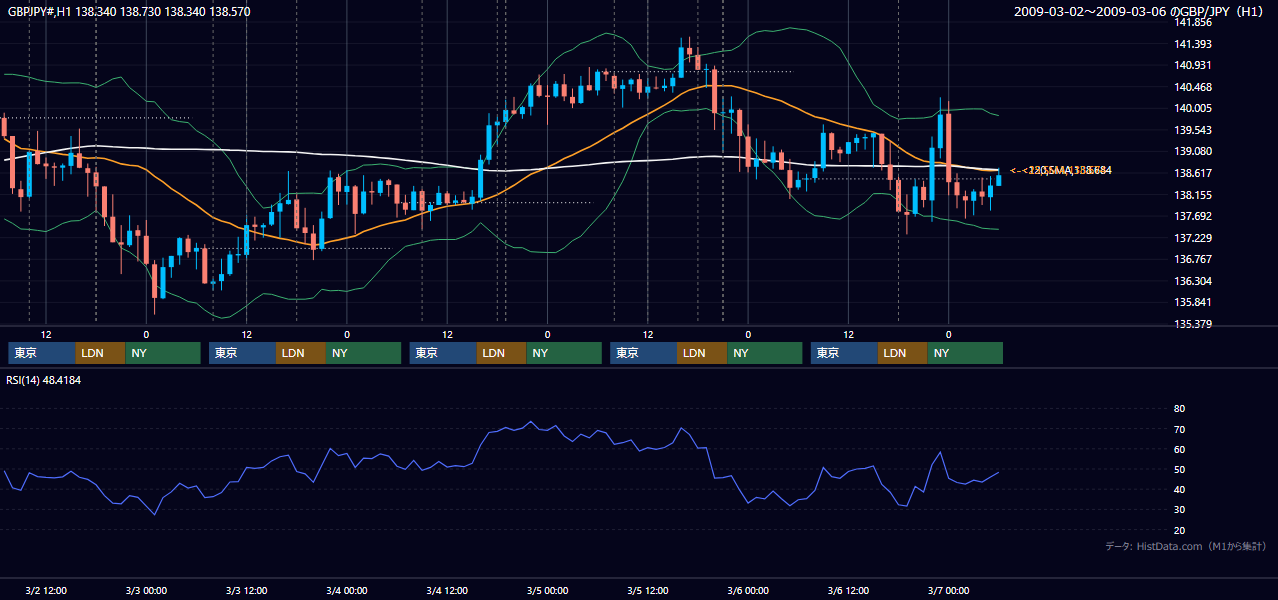Click the orange moving average value label
The height and width of the screenshot is (600, 1278).
pos(1060,171)
